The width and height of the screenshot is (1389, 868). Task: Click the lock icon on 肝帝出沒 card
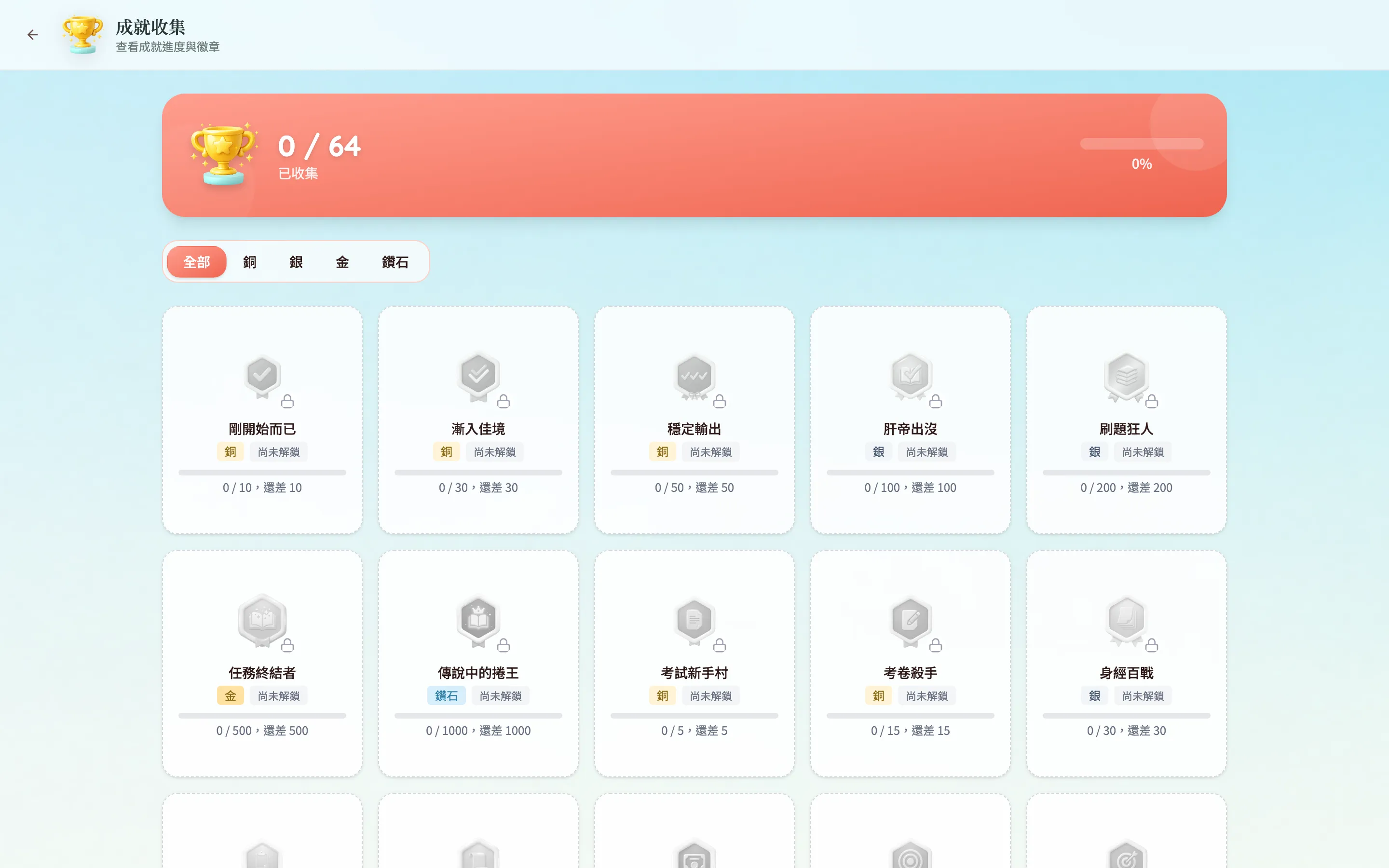pyautogui.click(x=936, y=401)
